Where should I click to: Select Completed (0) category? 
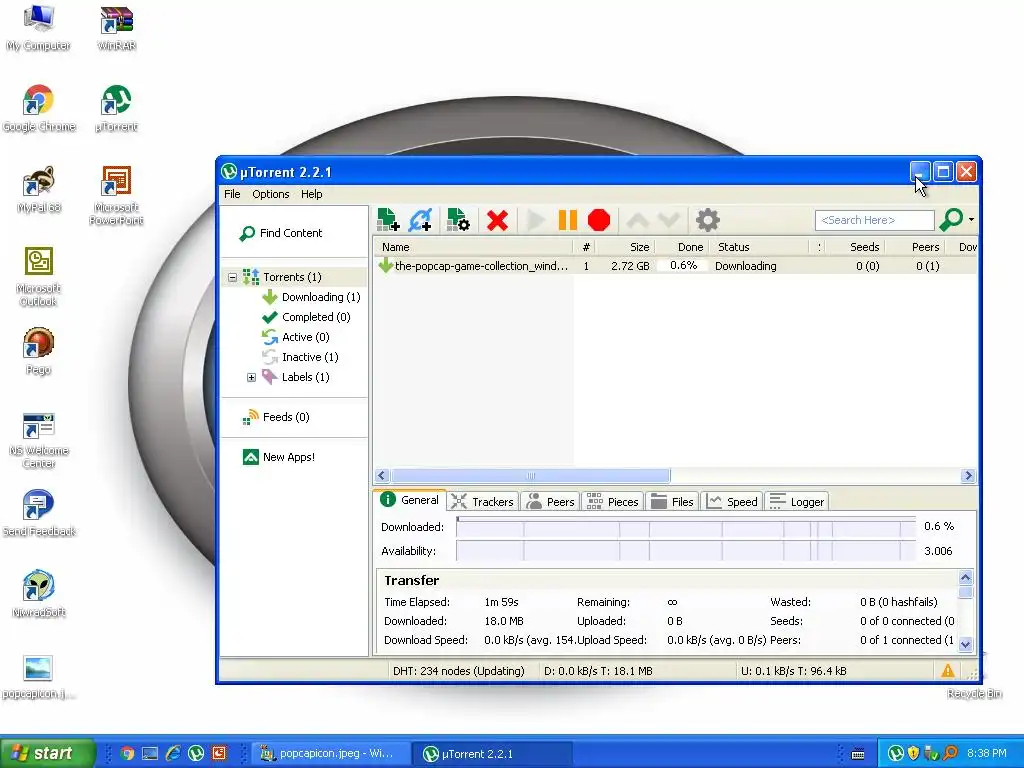pyautogui.click(x=316, y=317)
